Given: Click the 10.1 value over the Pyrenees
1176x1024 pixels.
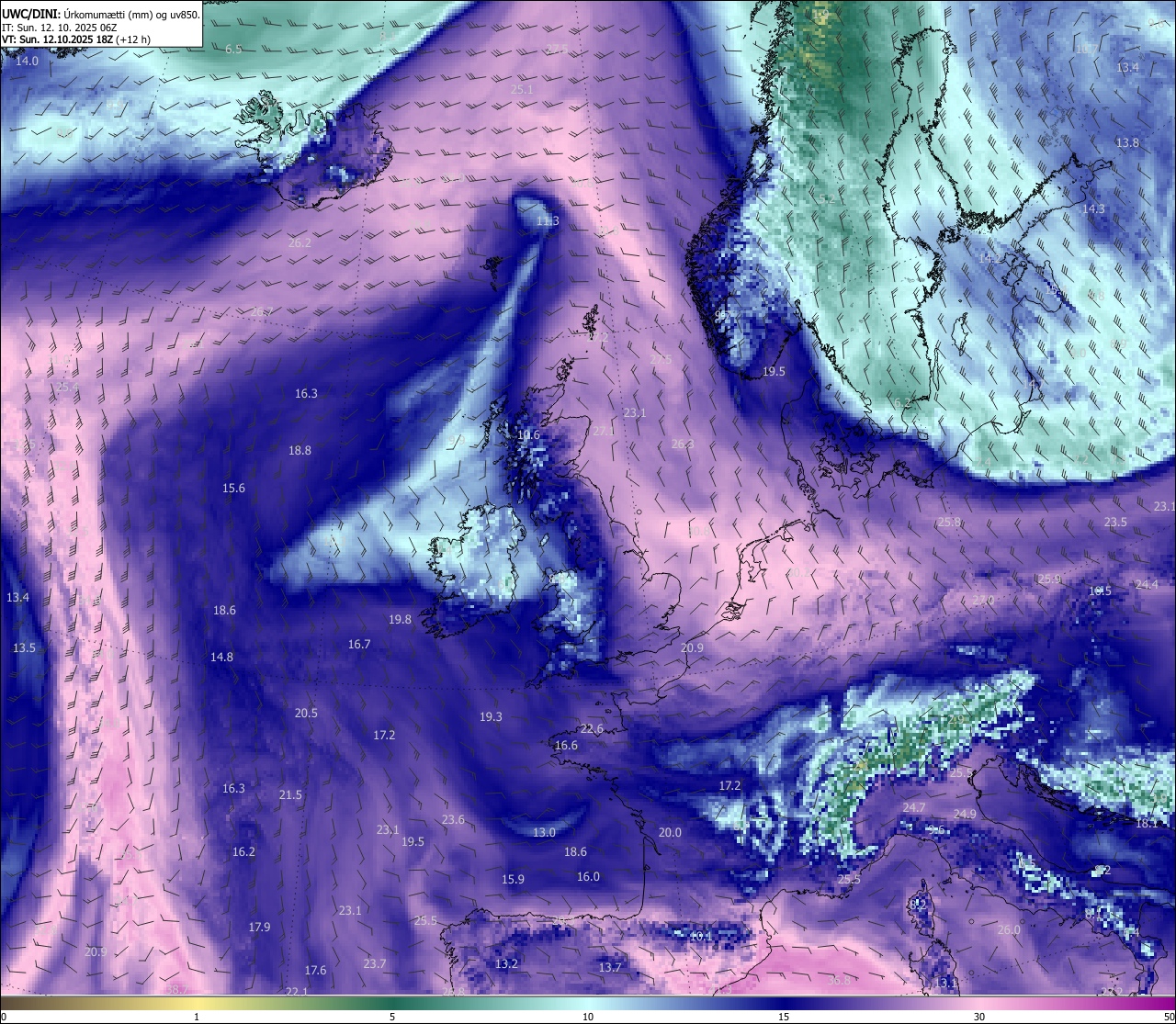Looking at the screenshot, I should pos(701,935).
